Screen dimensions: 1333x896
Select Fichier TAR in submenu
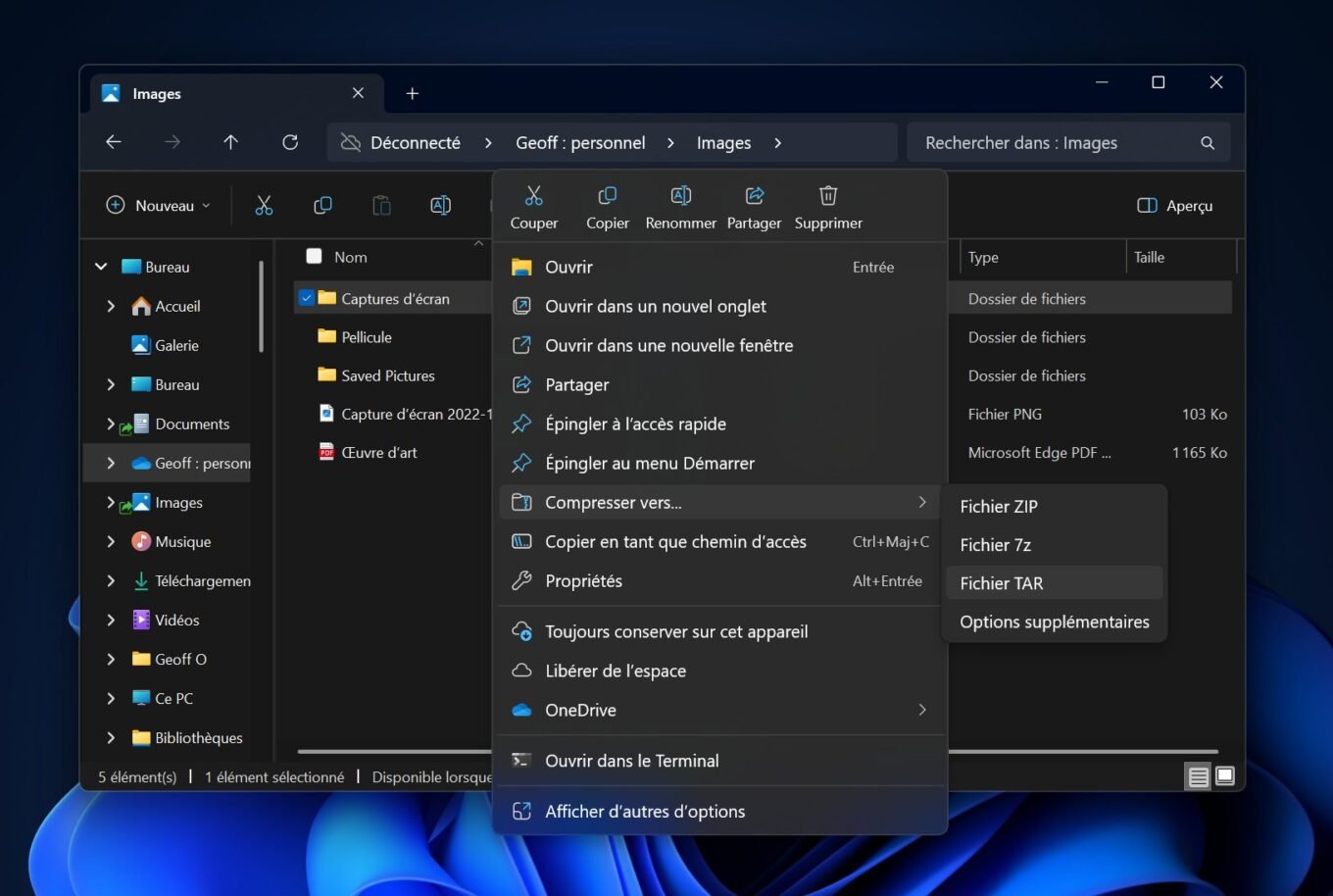pyautogui.click(x=1055, y=582)
